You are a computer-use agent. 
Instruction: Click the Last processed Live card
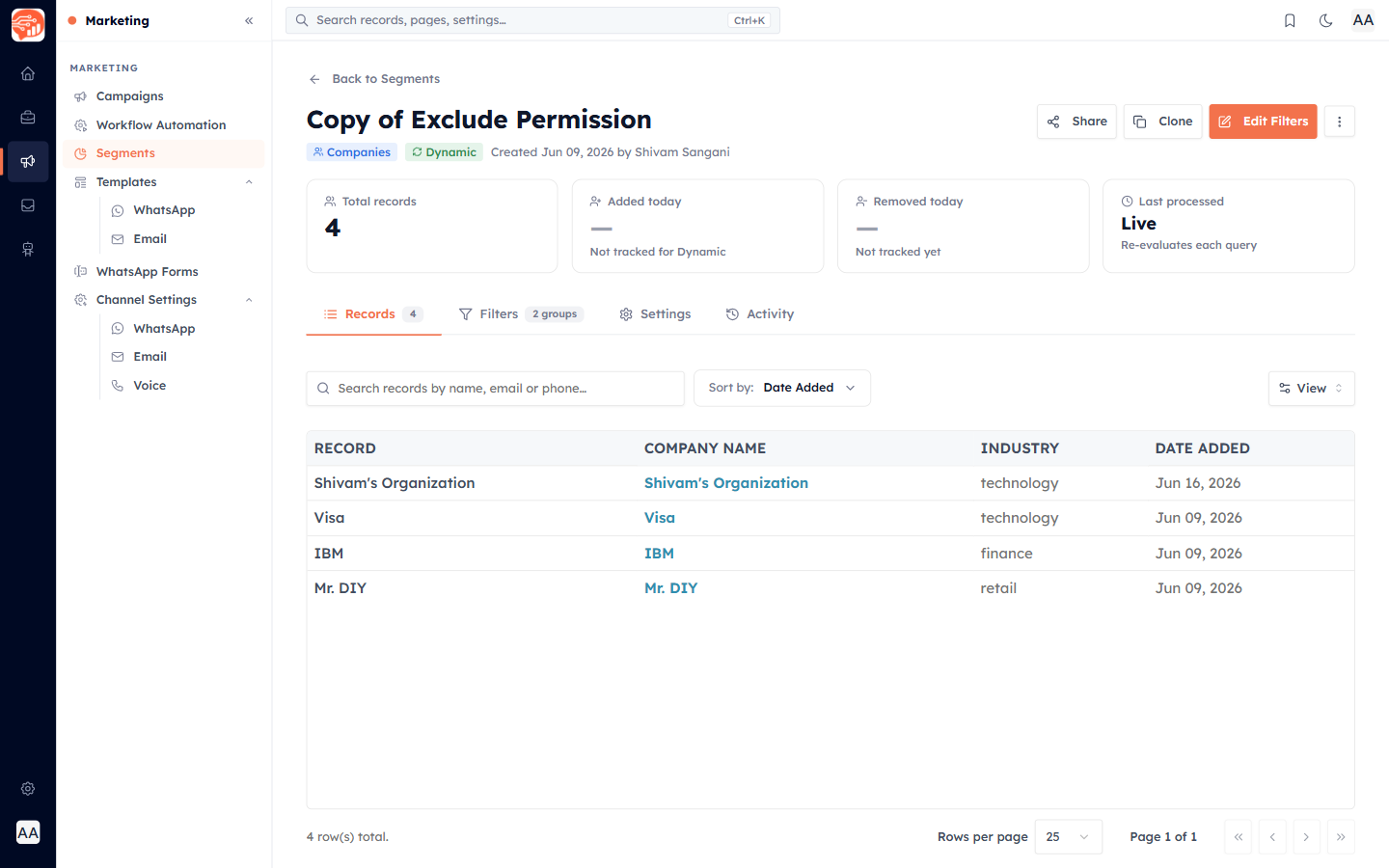[1229, 226]
